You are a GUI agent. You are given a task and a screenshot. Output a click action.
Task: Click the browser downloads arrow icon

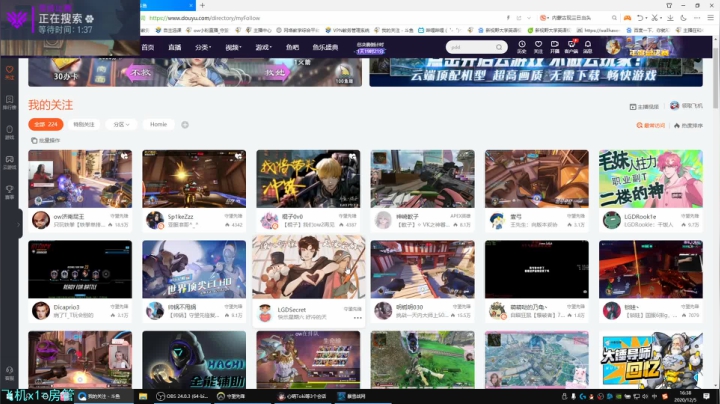click(x=670, y=18)
